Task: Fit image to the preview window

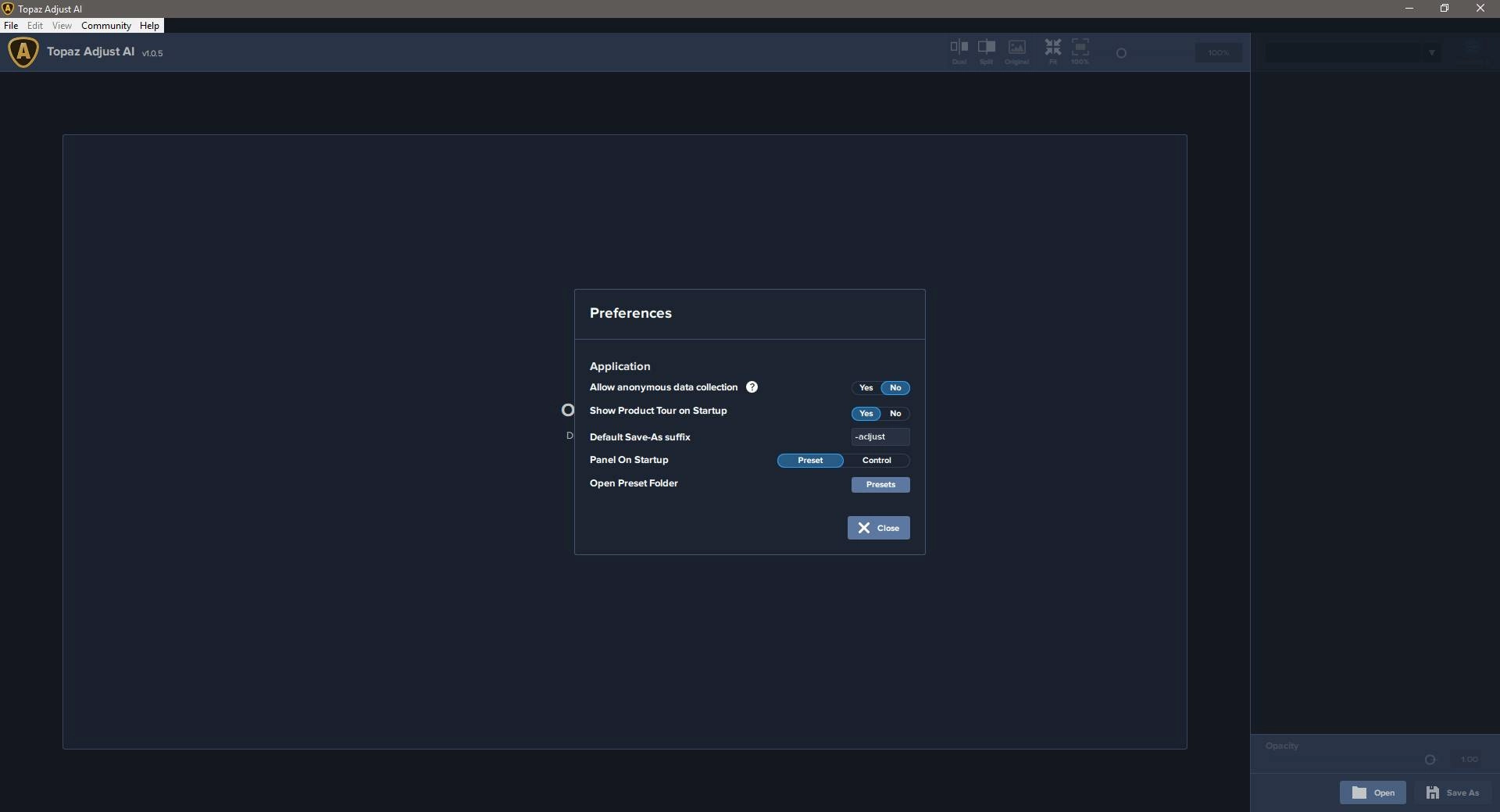Action: pyautogui.click(x=1053, y=52)
